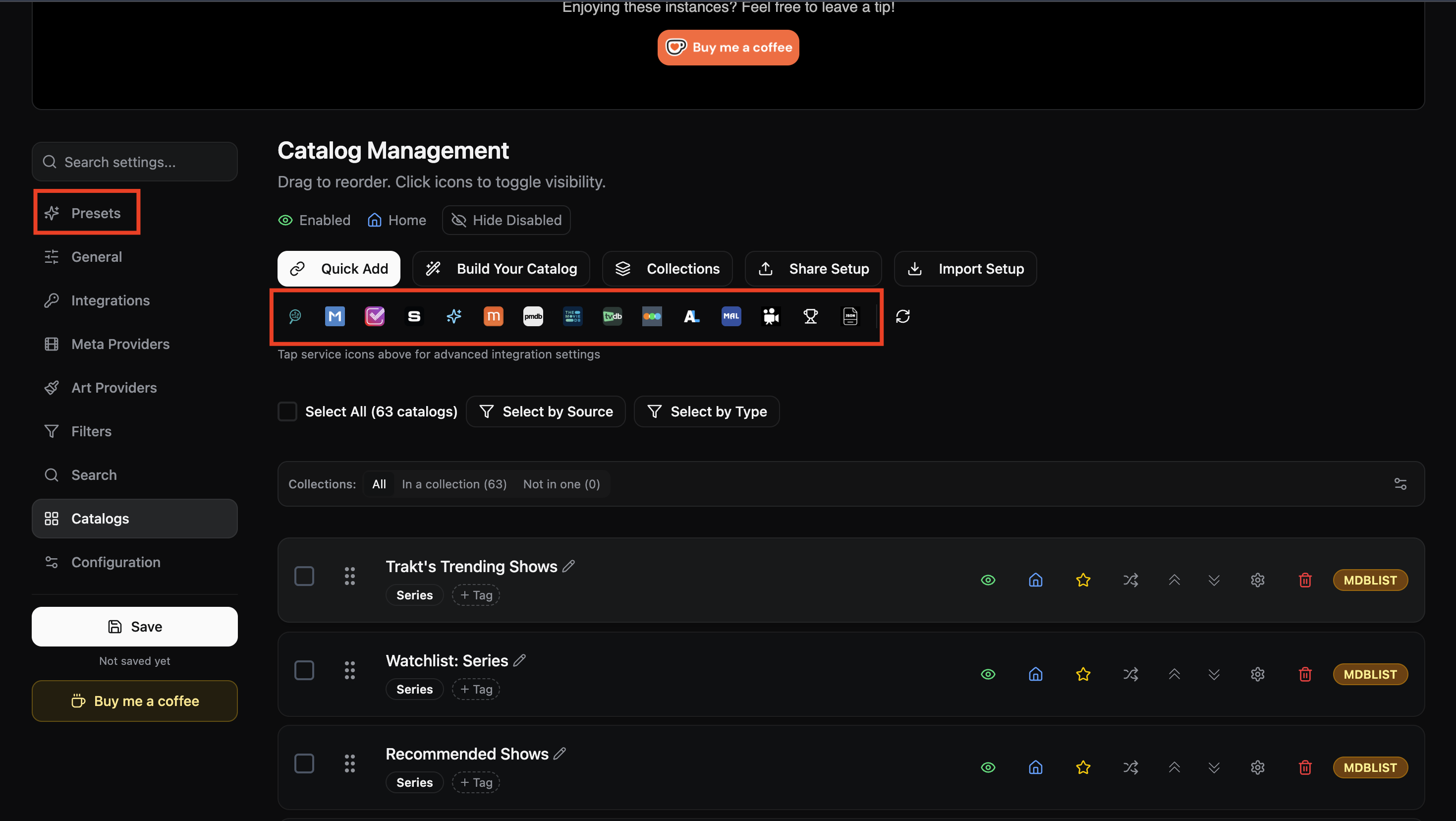The image size is (1456, 821).
Task: Open the collections filter options slider icon
Action: point(1400,484)
